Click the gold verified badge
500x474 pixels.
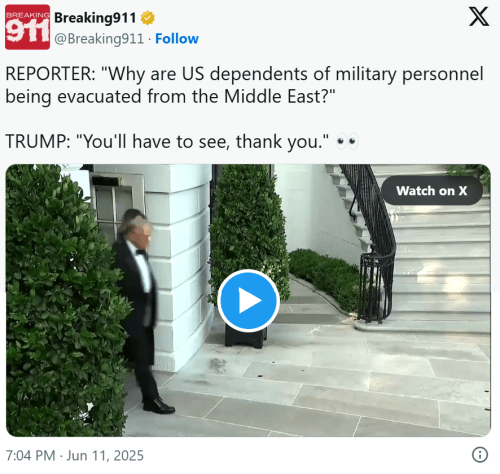(x=147, y=18)
